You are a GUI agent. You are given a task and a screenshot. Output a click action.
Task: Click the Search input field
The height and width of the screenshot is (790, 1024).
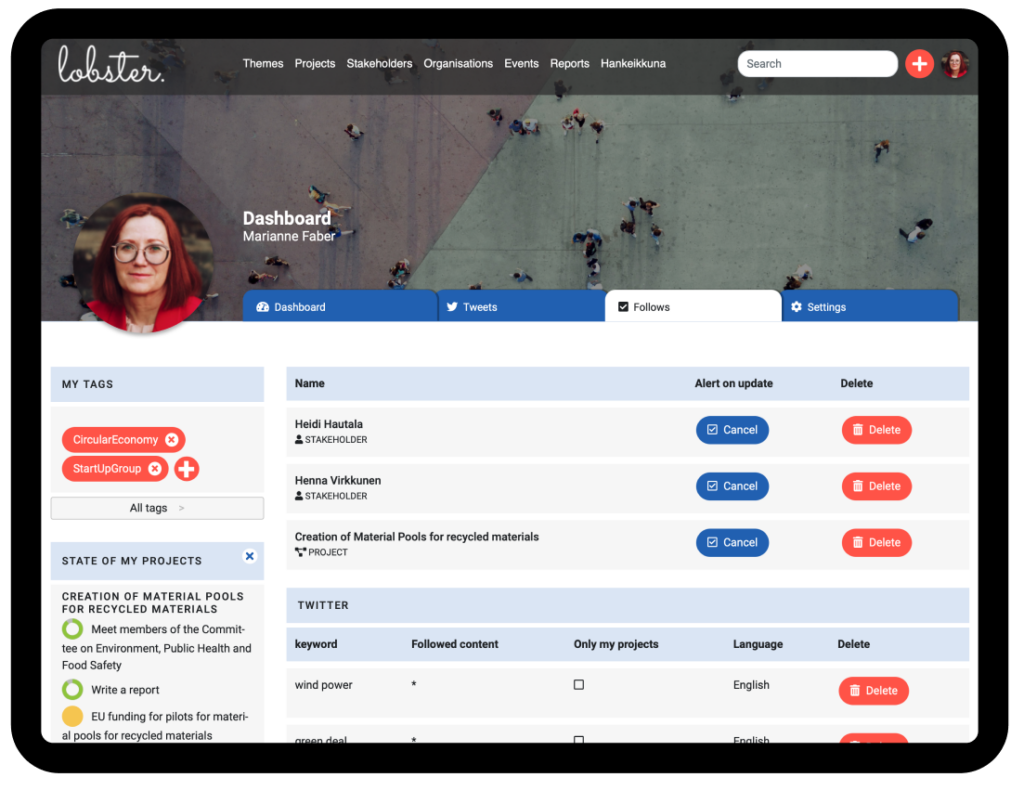click(817, 64)
